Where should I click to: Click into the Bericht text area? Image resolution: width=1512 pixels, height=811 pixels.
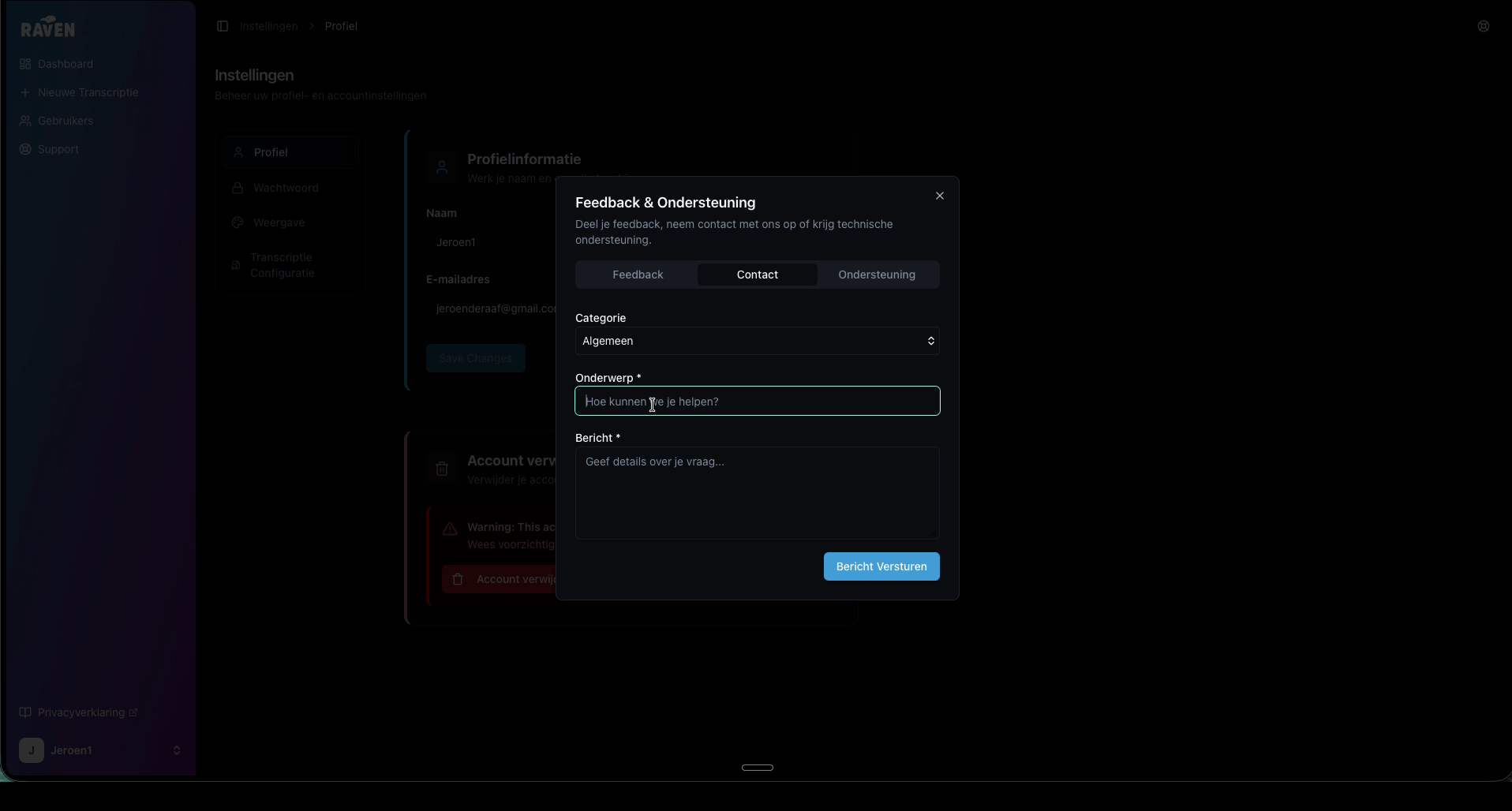pyautogui.click(x=757, y=493)
